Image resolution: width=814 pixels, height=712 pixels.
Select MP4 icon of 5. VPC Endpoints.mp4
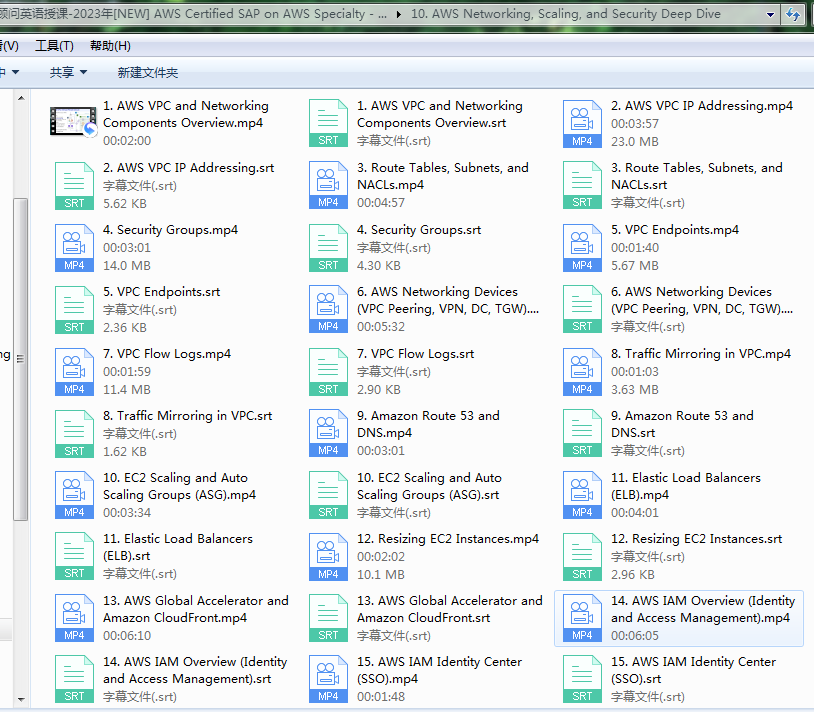pos(582,248)
